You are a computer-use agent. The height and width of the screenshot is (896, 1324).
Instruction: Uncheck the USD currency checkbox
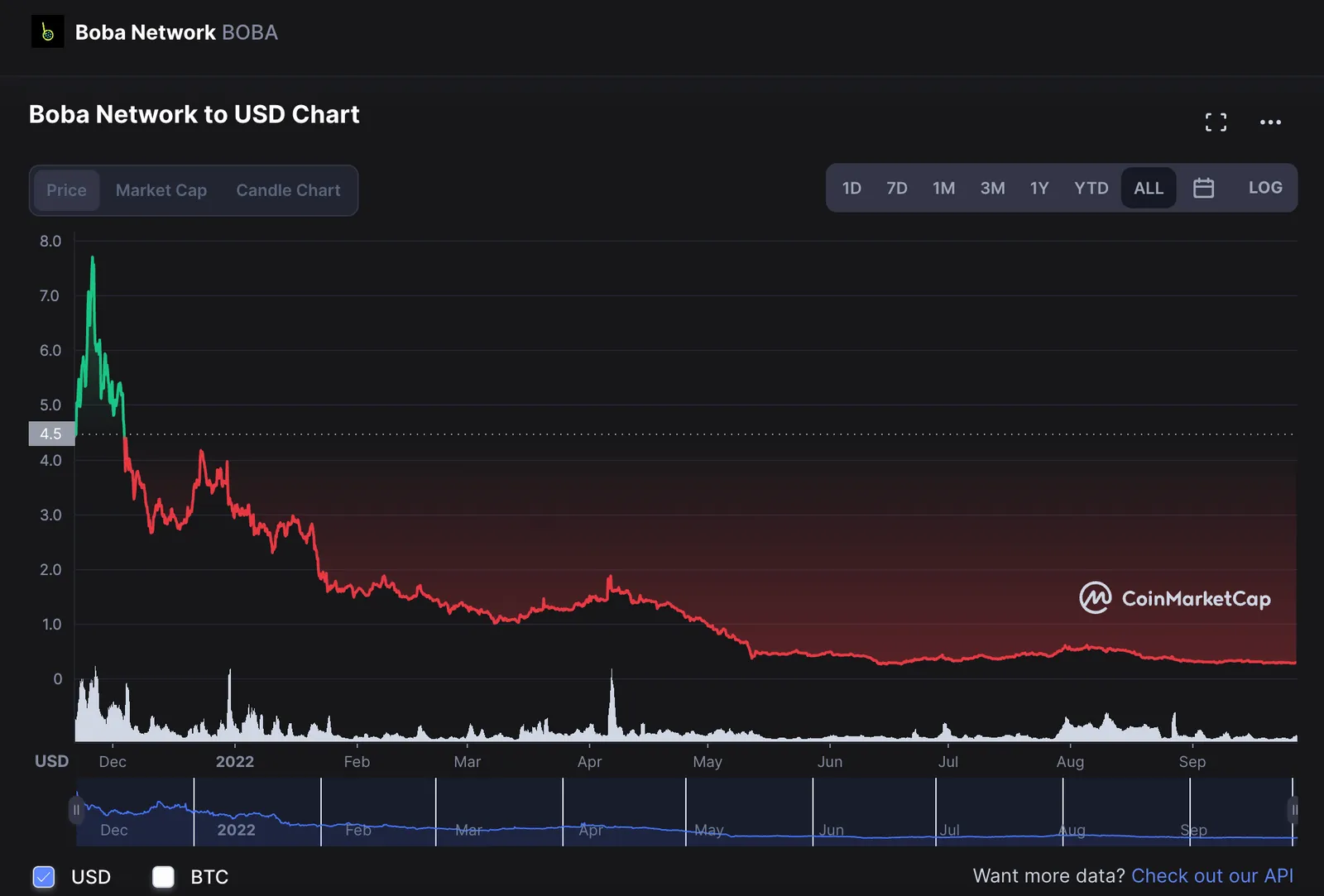(44, 877)
